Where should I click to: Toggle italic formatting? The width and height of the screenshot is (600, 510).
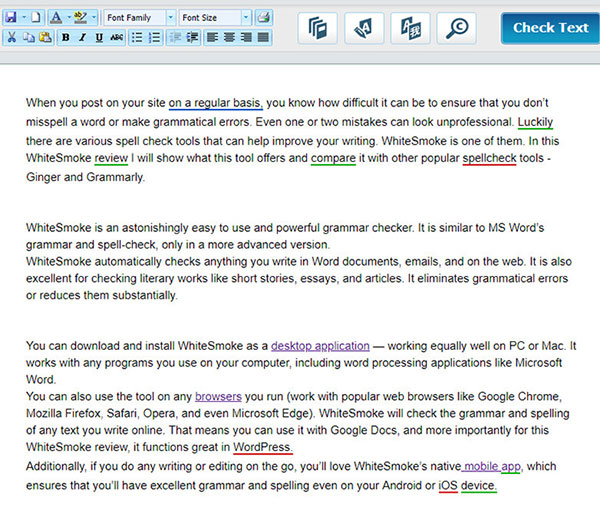82,37
